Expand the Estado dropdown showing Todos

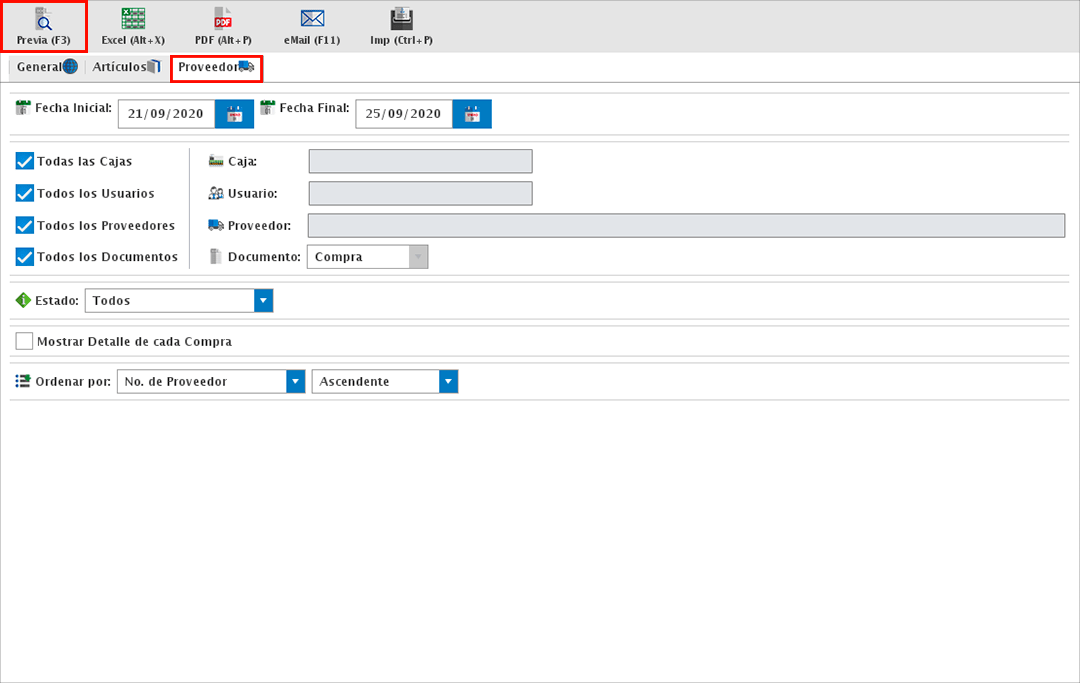(263, 300)
